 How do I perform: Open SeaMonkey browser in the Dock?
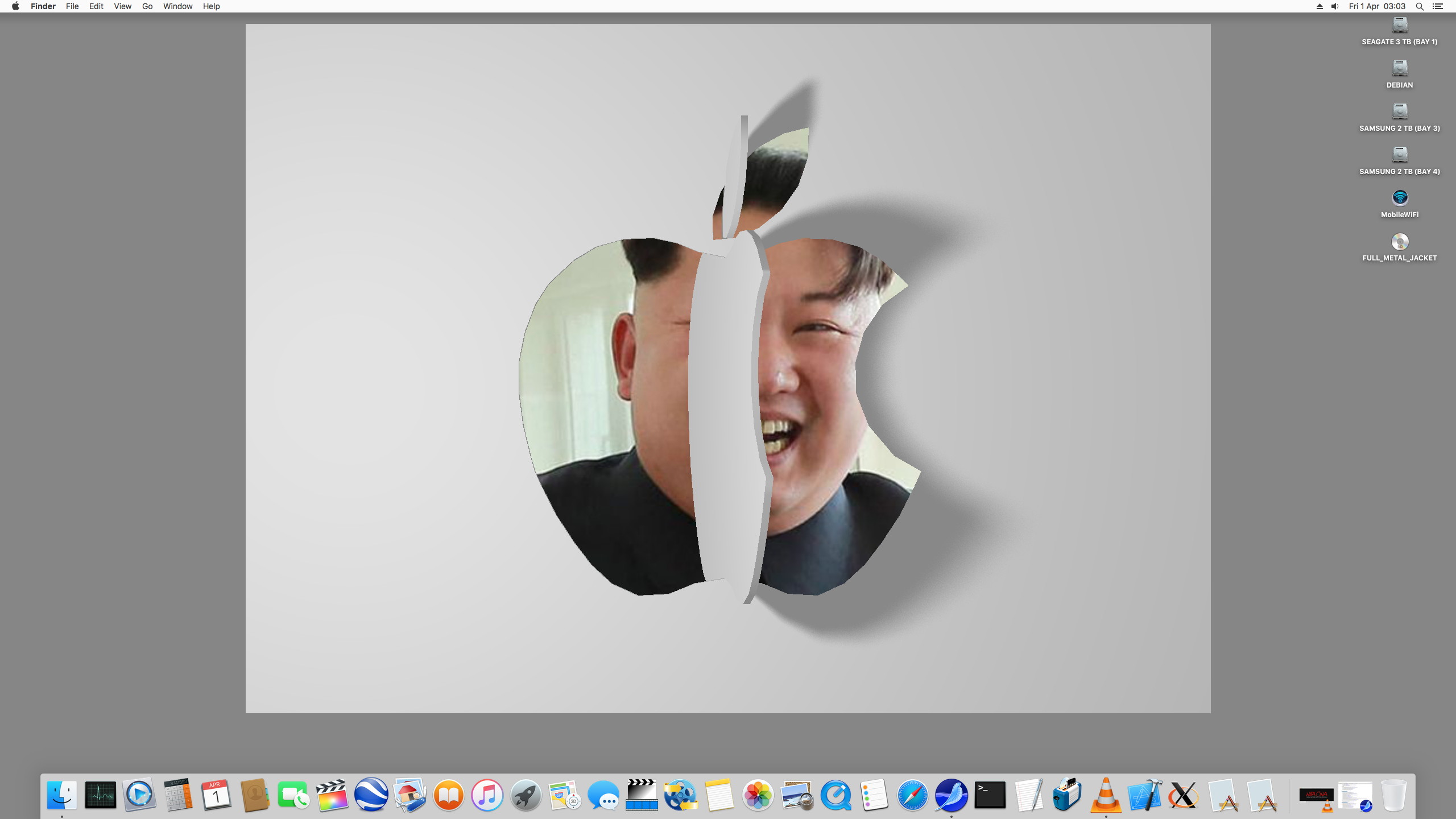pyautogui.click(x=951, y=795)
